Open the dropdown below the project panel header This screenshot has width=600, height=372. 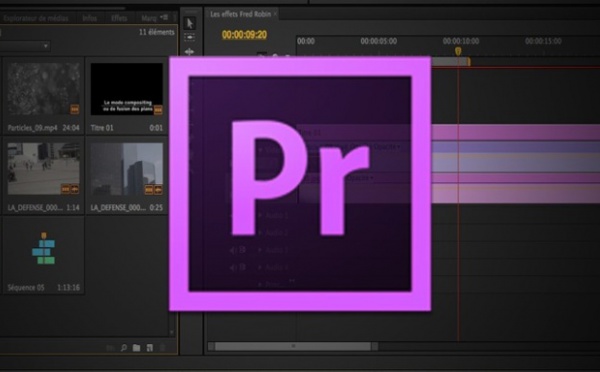pyautogui.click(x=24, y=46)
